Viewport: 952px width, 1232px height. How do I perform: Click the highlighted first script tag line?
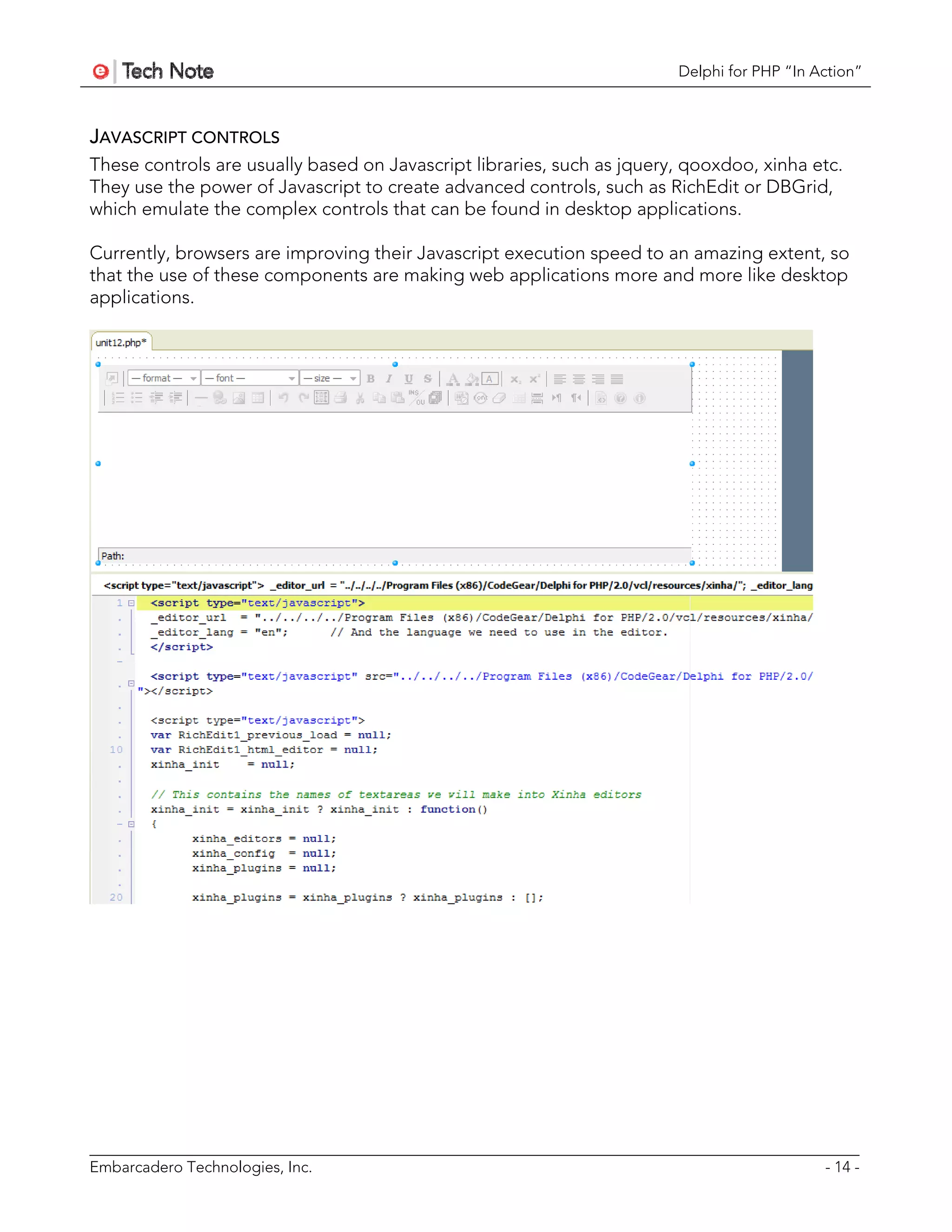pyautogui.click(x=474, y=603)
